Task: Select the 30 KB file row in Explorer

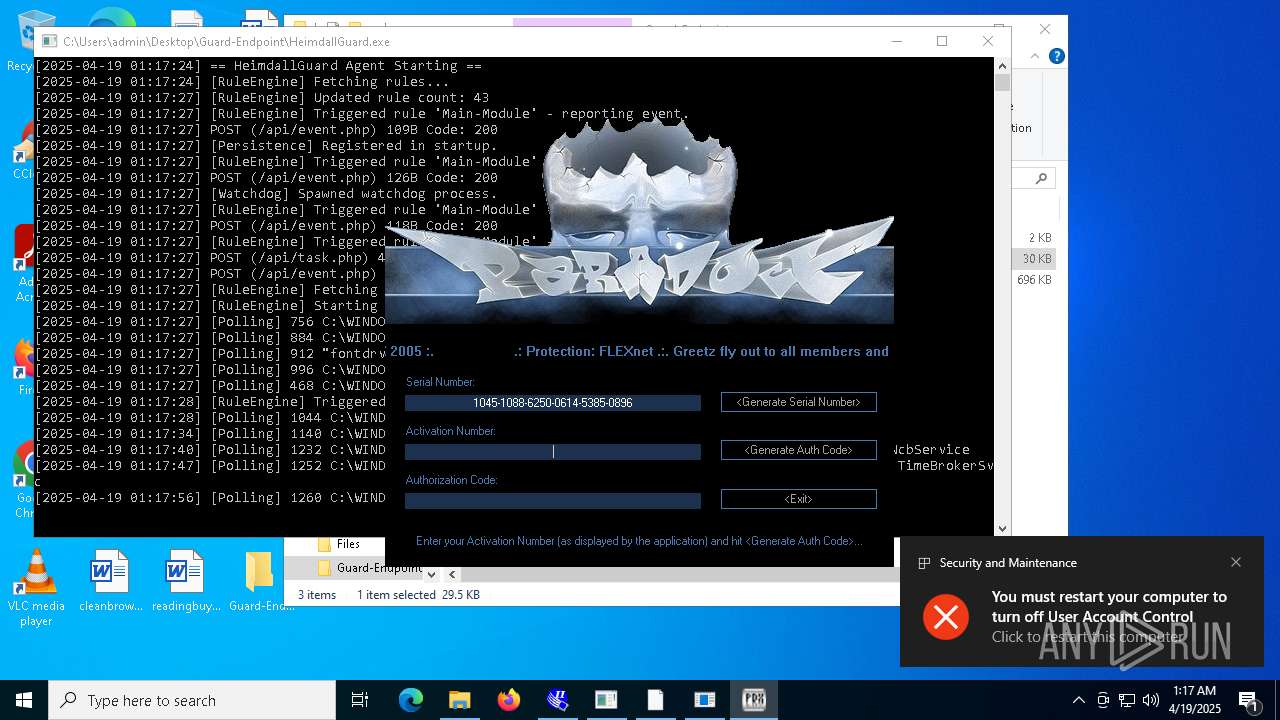Action: click(1033, 259)
